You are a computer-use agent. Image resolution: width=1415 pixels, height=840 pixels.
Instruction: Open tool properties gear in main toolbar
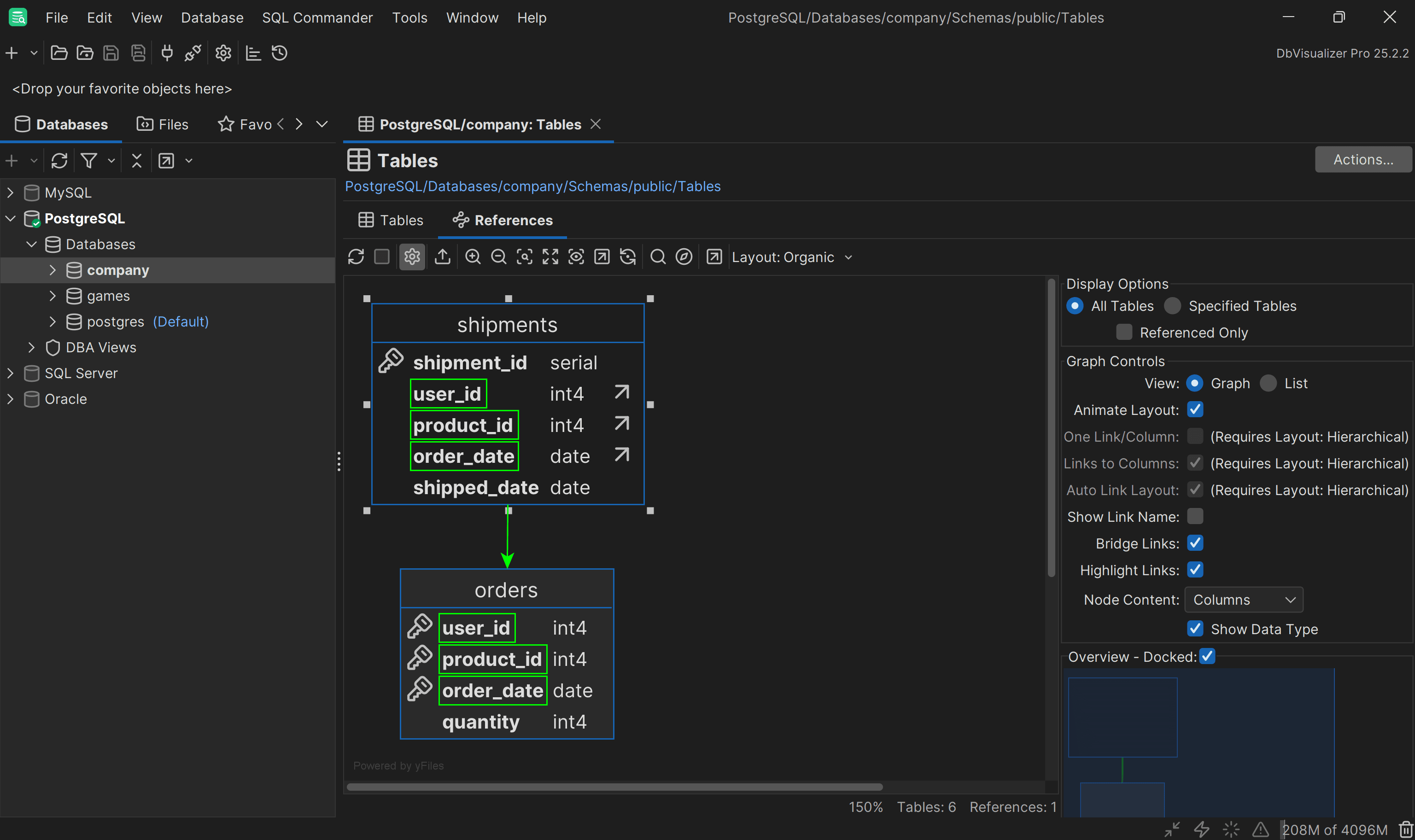(223, 53)
